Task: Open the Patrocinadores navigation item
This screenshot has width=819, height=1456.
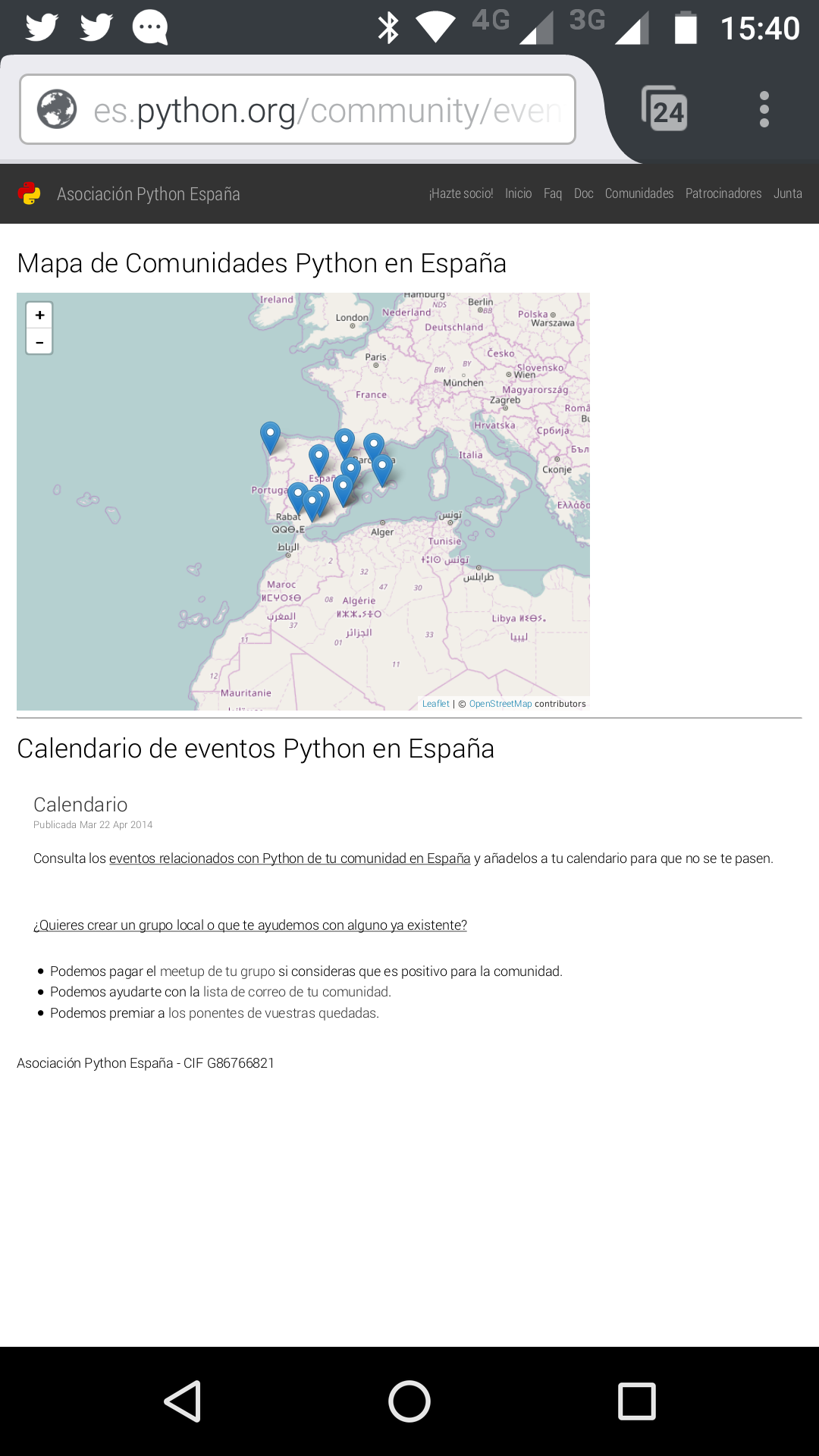Action: point(723,194)
